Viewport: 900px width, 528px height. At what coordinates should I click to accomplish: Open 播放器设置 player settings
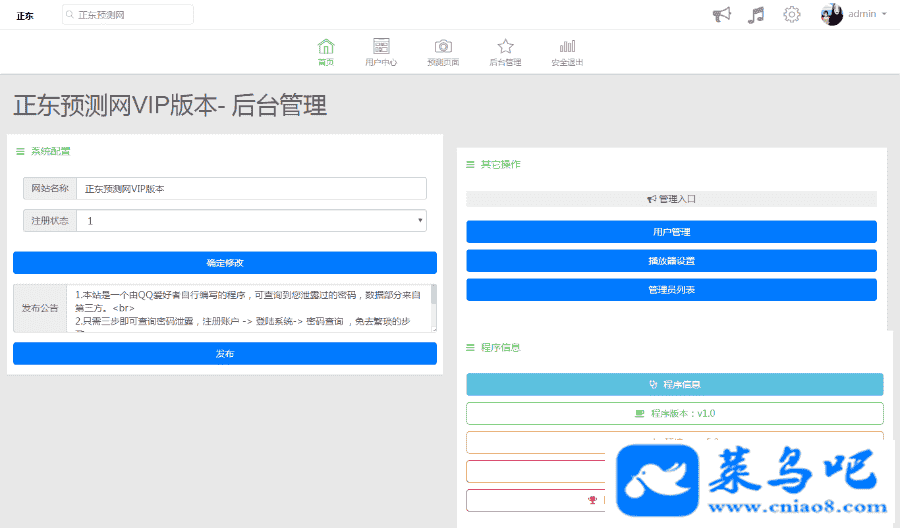[x=671, y=261]
